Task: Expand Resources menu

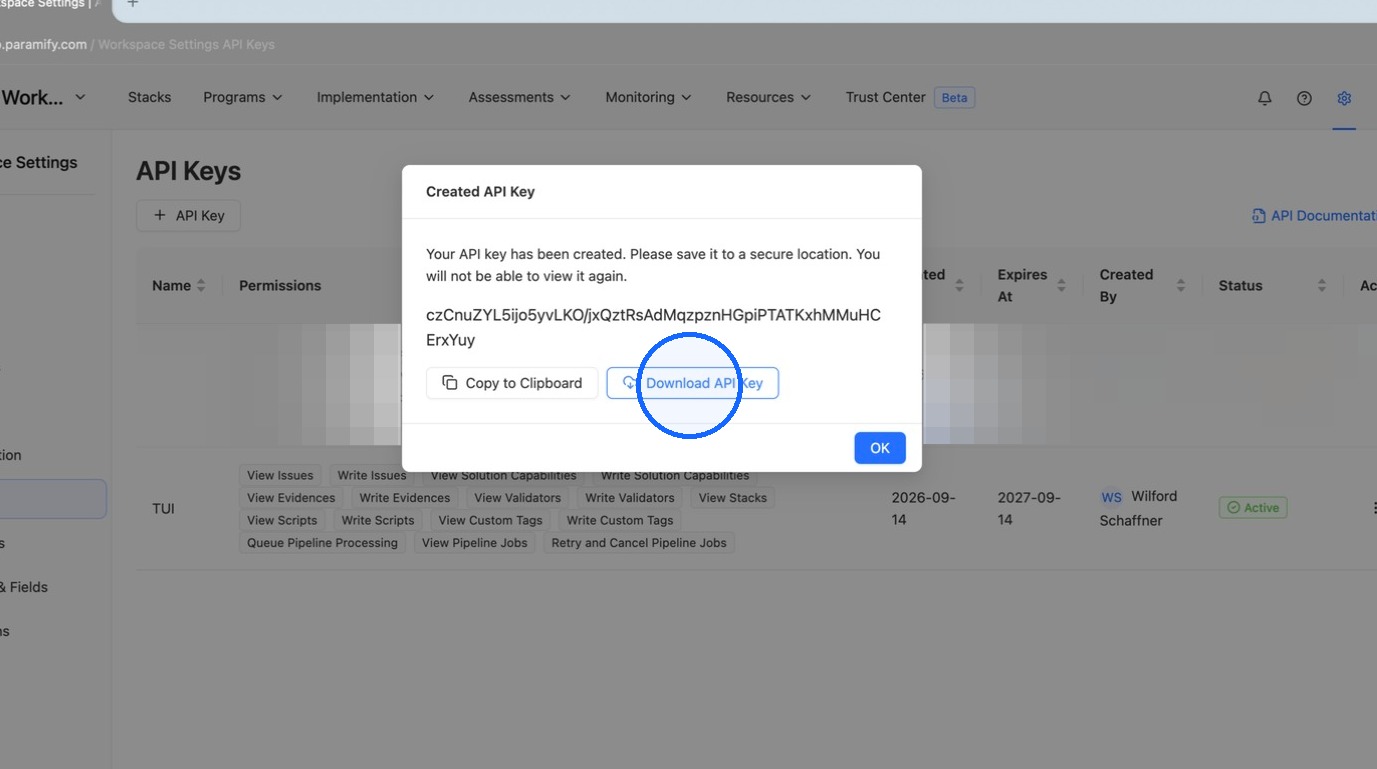Action: click(x=768, y=97)
